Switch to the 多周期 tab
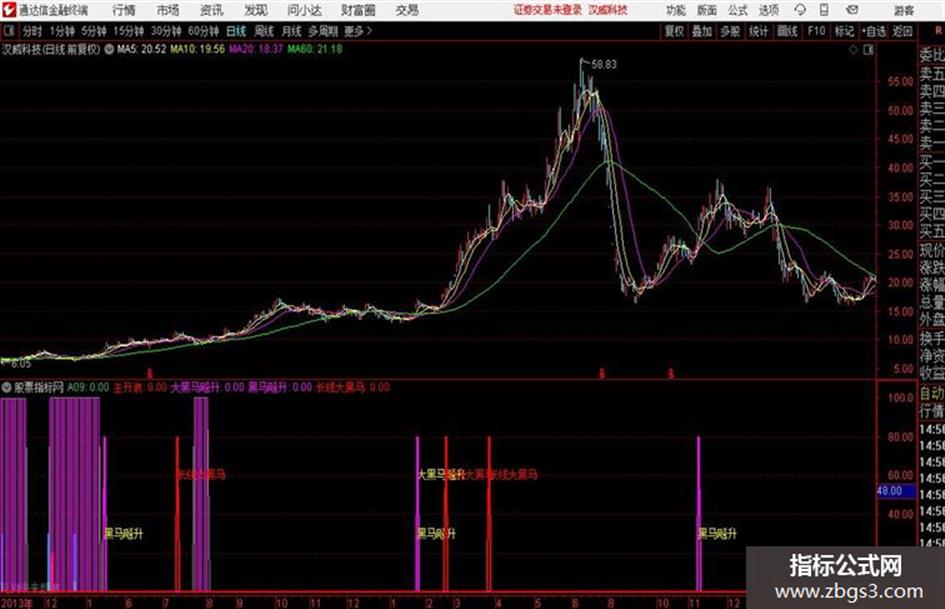This screenshot has width=945, height=609. (x=322, y=31)
